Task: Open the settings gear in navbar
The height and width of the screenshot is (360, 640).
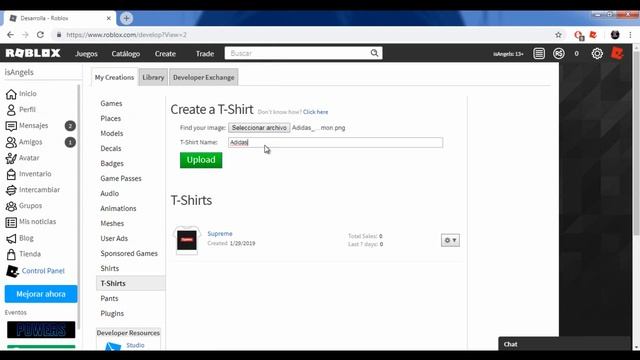Action: pos(597,53)
